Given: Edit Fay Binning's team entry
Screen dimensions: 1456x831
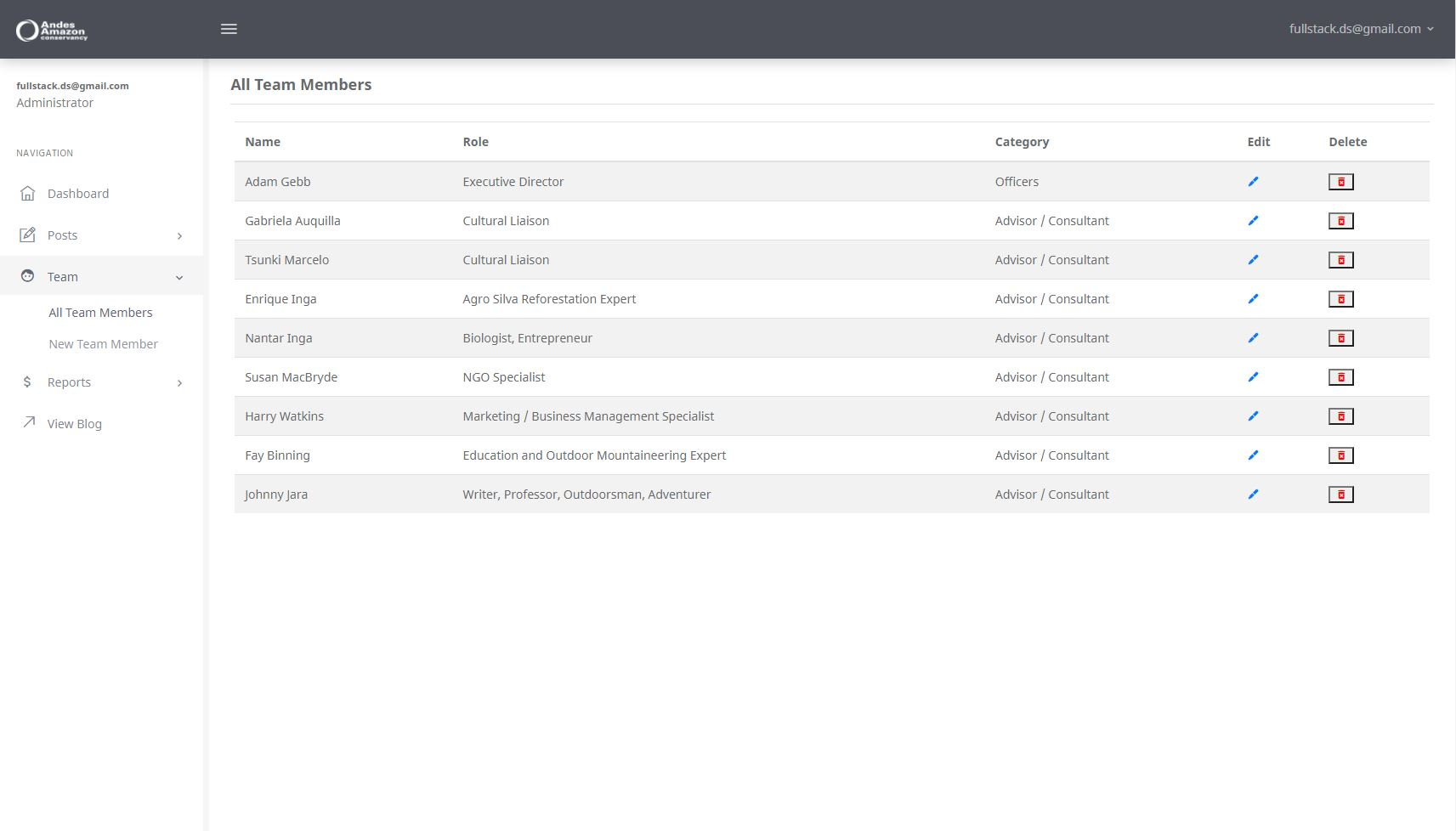Looking at the screenshot, I should (x=1253, y=455).
